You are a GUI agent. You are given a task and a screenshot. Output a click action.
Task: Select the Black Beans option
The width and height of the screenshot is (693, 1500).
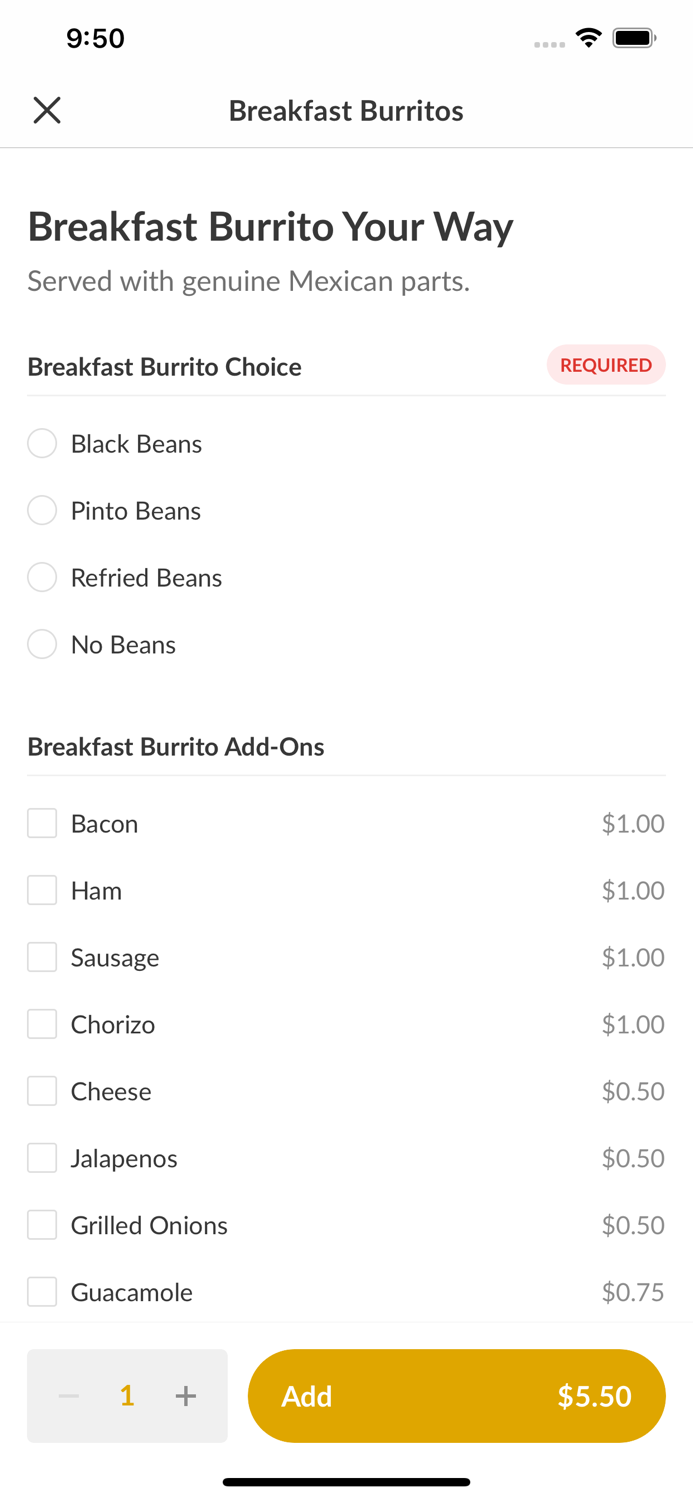click(x=42, y=443)
